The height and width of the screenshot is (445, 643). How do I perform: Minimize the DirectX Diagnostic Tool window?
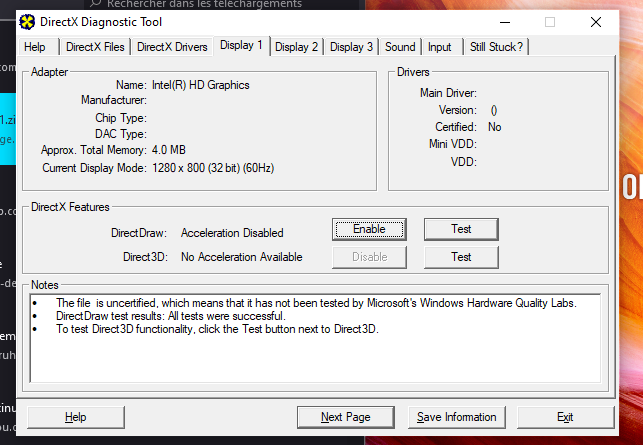coord(505,22)
